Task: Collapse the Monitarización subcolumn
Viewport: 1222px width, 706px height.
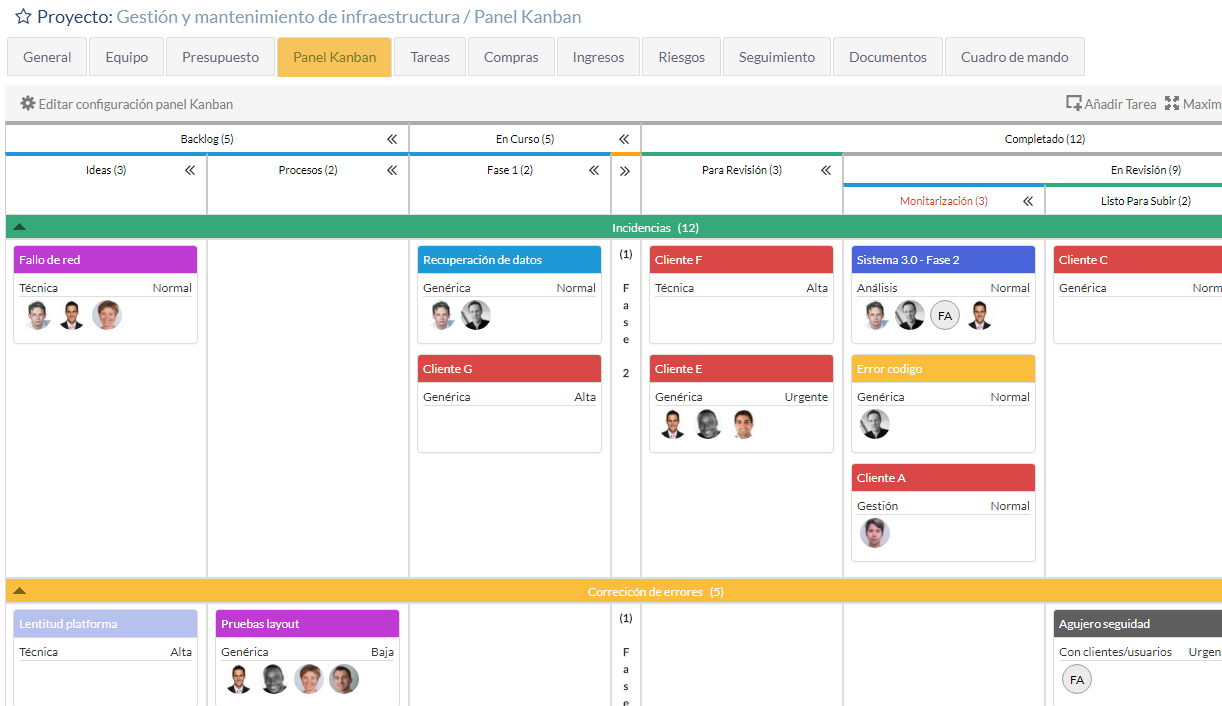Action: pyautogui.click(x=1027, y=199)
